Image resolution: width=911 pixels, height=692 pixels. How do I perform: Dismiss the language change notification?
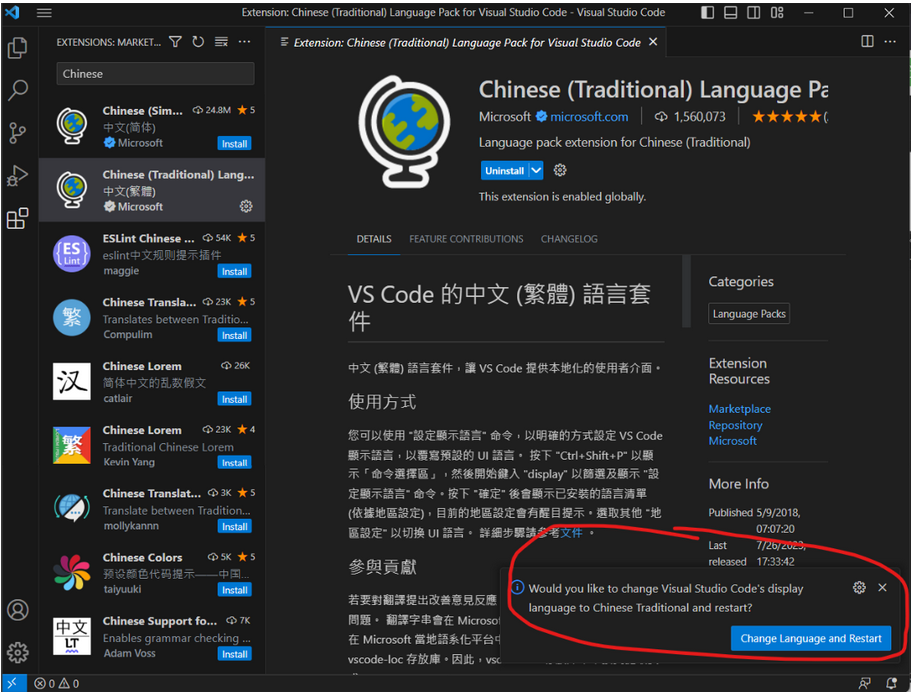pyautogui.click(x=883, y=587)
